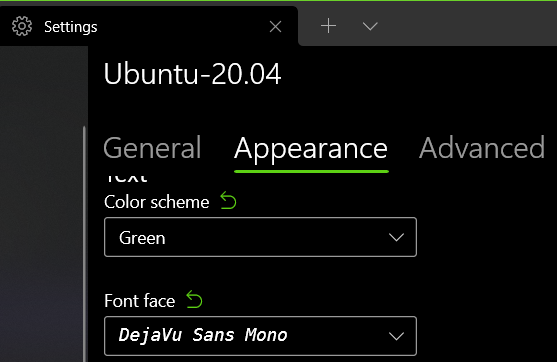The width and height of the screenshot is (557, 362).
Task: Click the Font face label
Action: pos(140,301)
